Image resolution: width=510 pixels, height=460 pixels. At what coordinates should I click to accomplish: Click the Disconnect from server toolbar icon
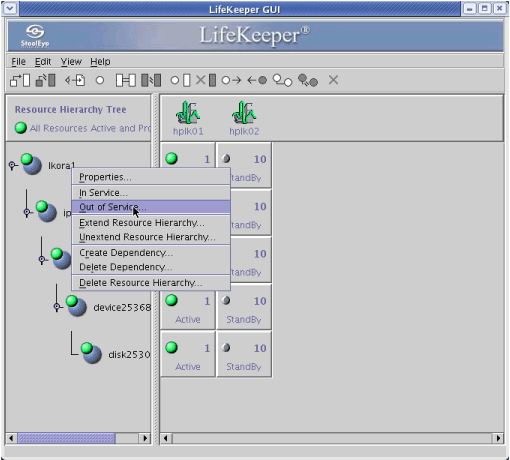pos(45,80)
